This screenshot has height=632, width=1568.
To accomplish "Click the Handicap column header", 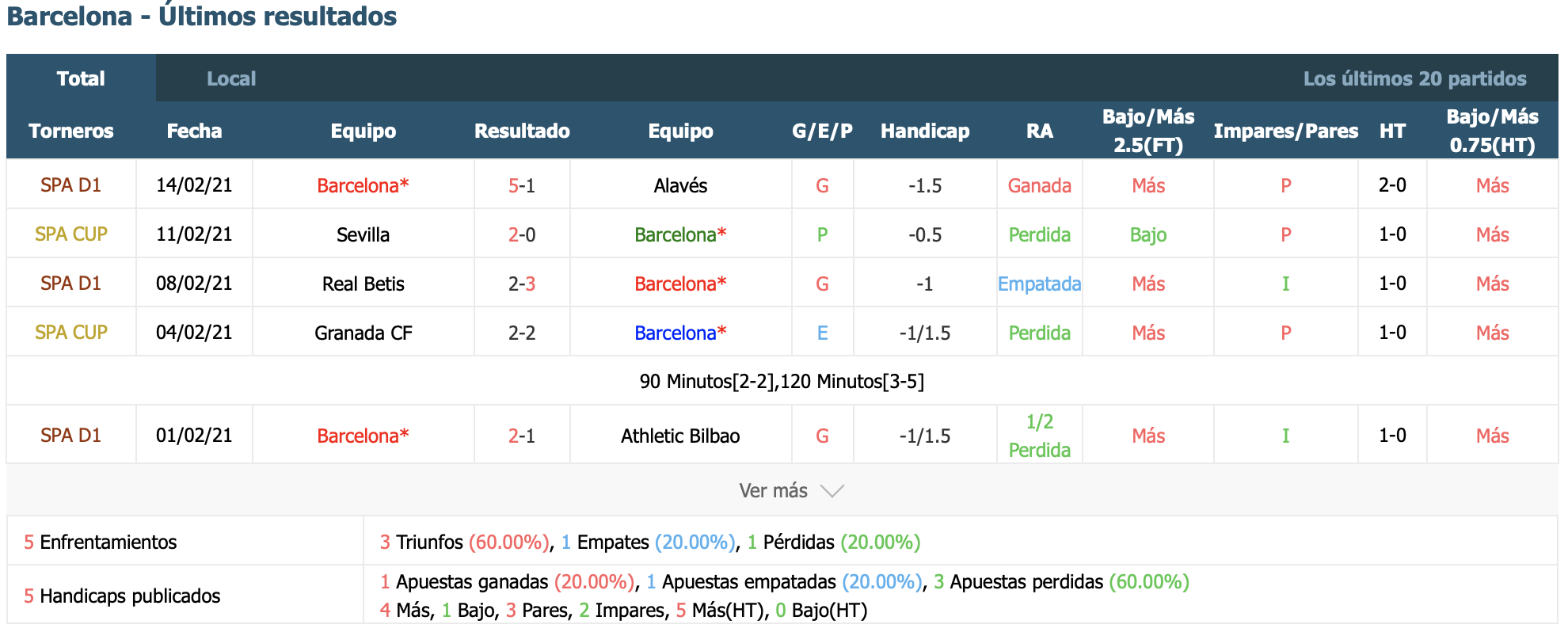I will [x=925, y=131].
